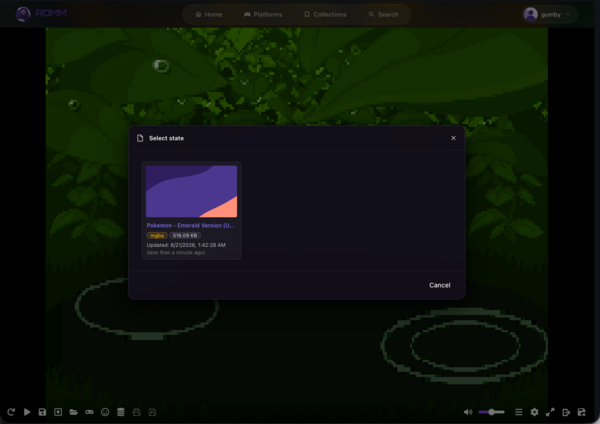
Task: Open gamepad control settings icon
Action: tap(89, 412)
